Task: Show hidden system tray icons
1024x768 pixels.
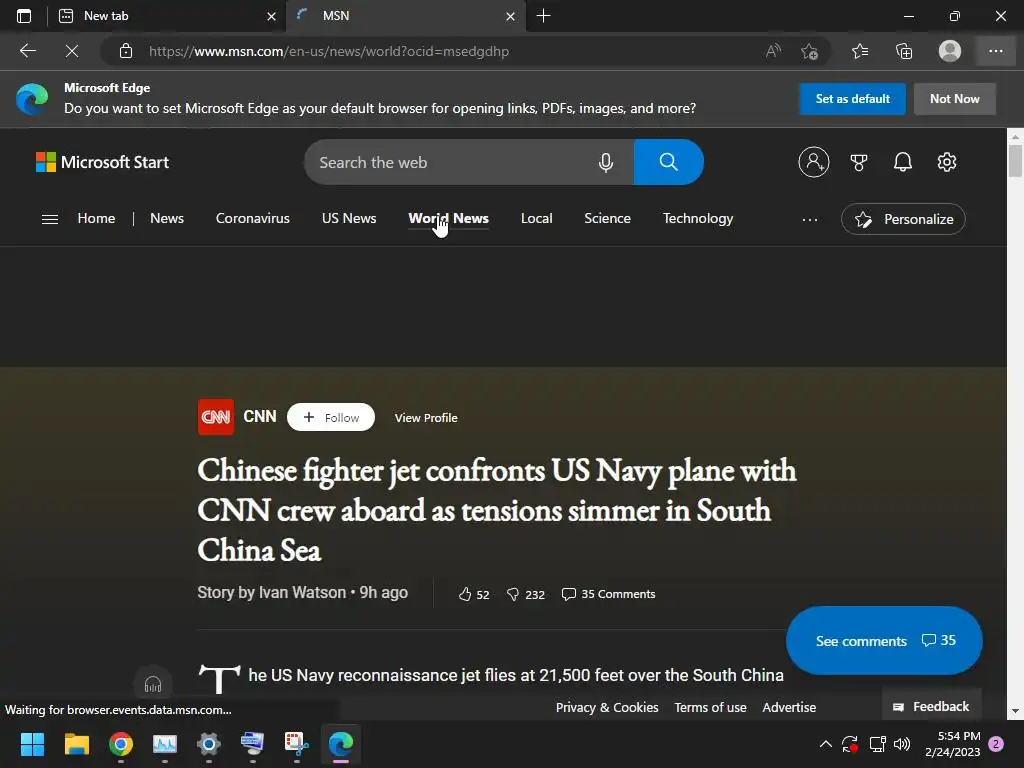Action: point(825,744)
